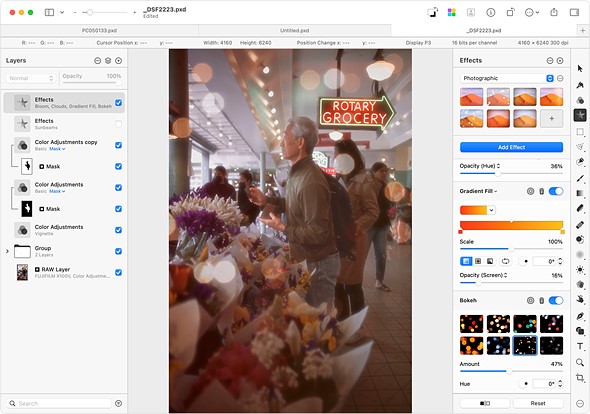Delete the Bokeh effect with trash icon

[x=541, y=300]
